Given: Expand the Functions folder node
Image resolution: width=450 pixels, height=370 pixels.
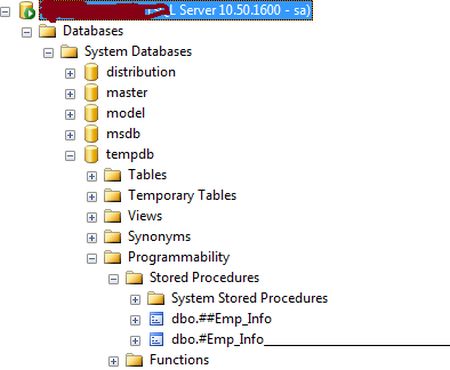Looking at the screenshot, I should pyautogui.click(x=113, y=361).
